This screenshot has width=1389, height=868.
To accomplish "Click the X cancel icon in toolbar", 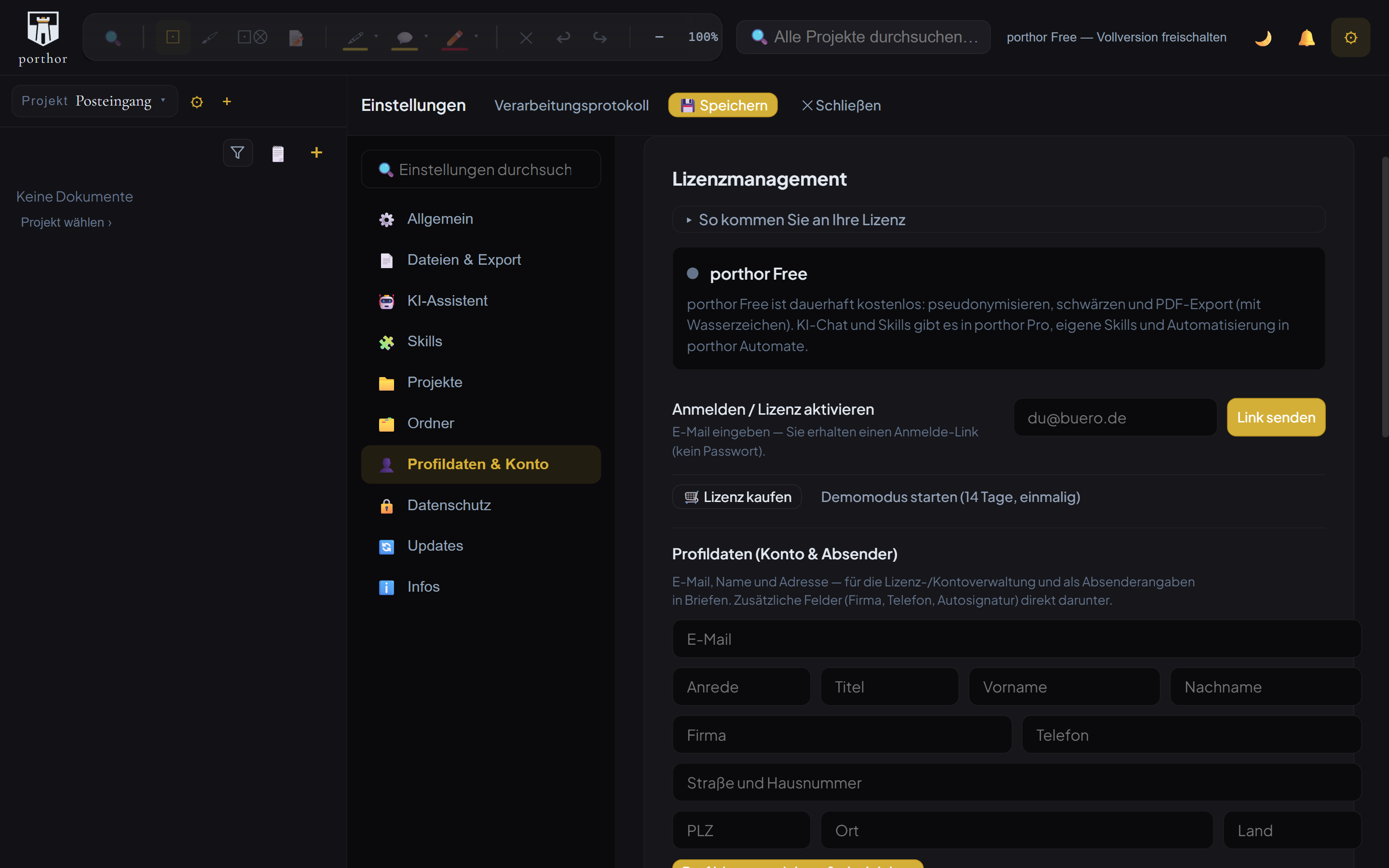I will 526,38.
